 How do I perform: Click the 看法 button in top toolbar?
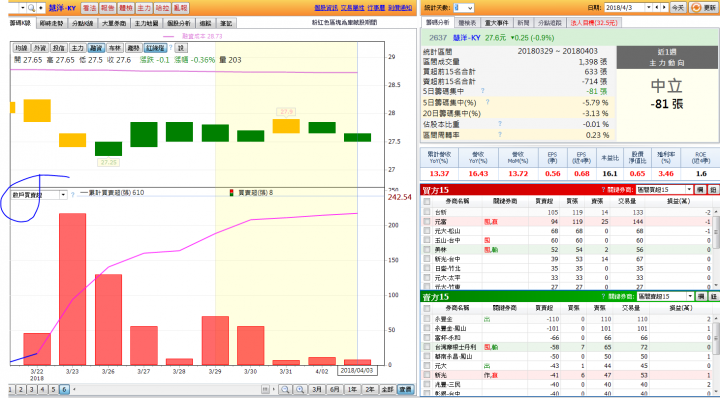coord(89,8)
